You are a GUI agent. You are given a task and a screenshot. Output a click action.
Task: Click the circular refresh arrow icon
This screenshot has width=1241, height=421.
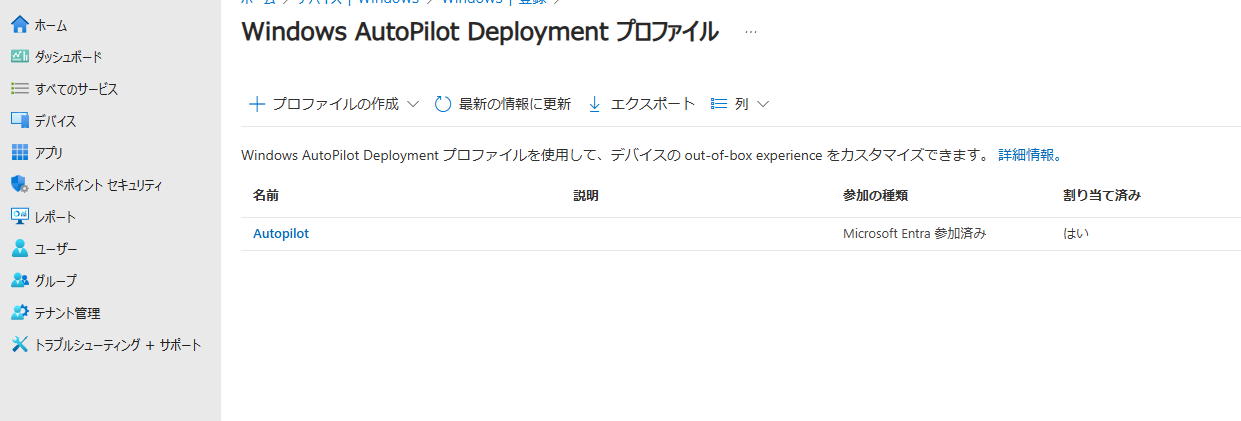pyautogui.click(x=443, y=104)
